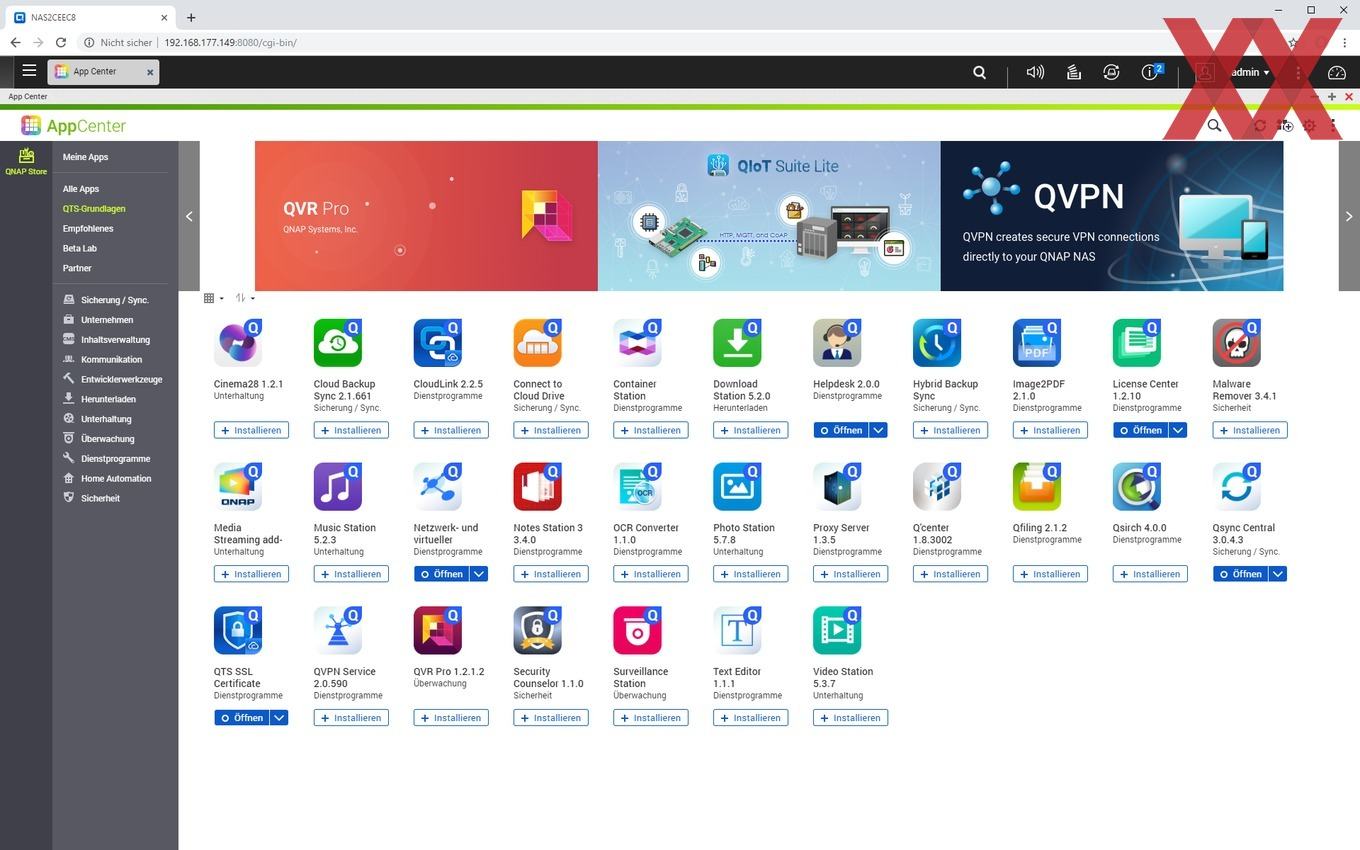Select Home Automation category
Viewport: 1360px width, 850px height.
pyautogui.click(x=116, y=479)
